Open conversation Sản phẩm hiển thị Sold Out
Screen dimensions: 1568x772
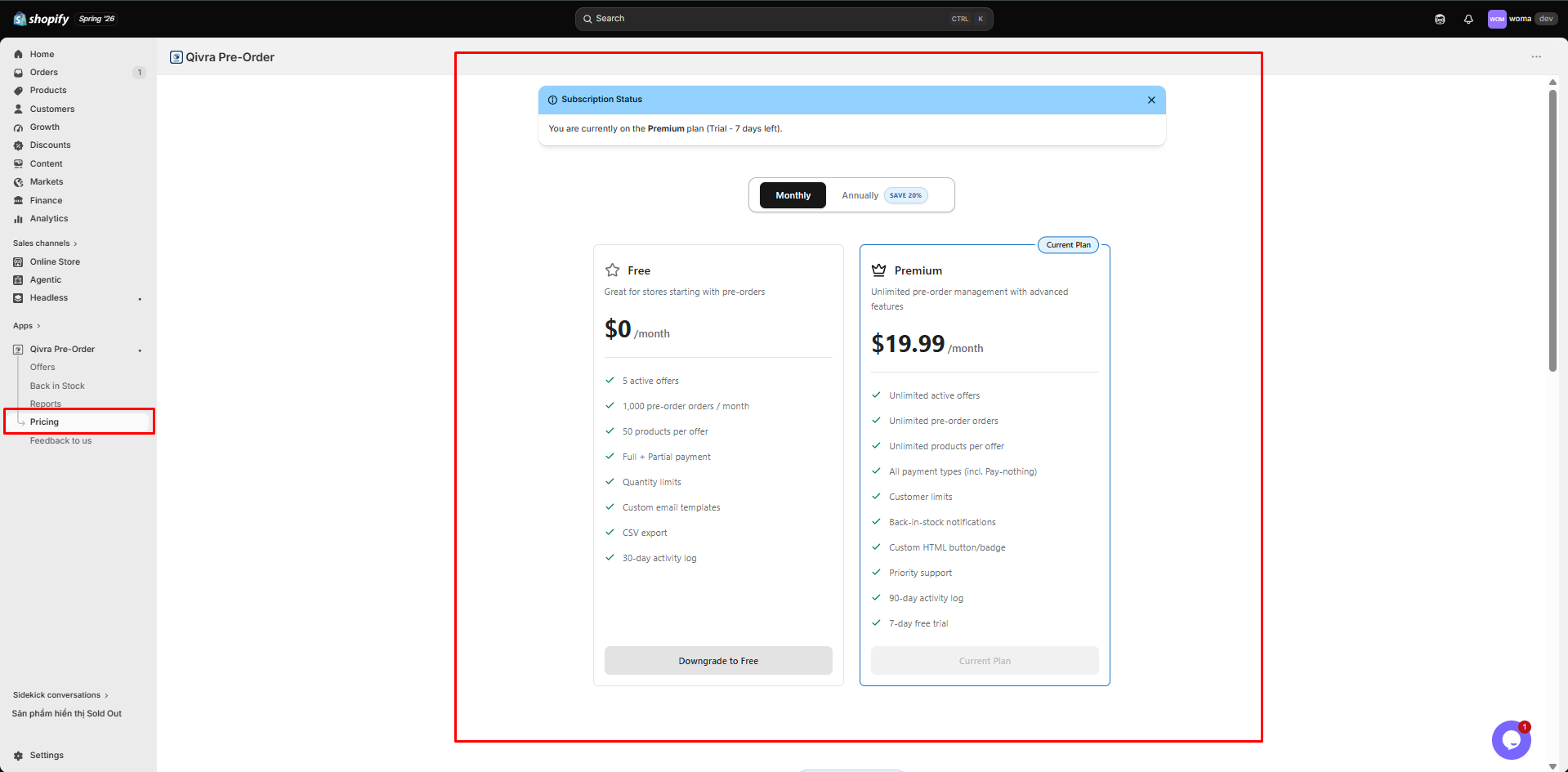click(x=67, y=713)
